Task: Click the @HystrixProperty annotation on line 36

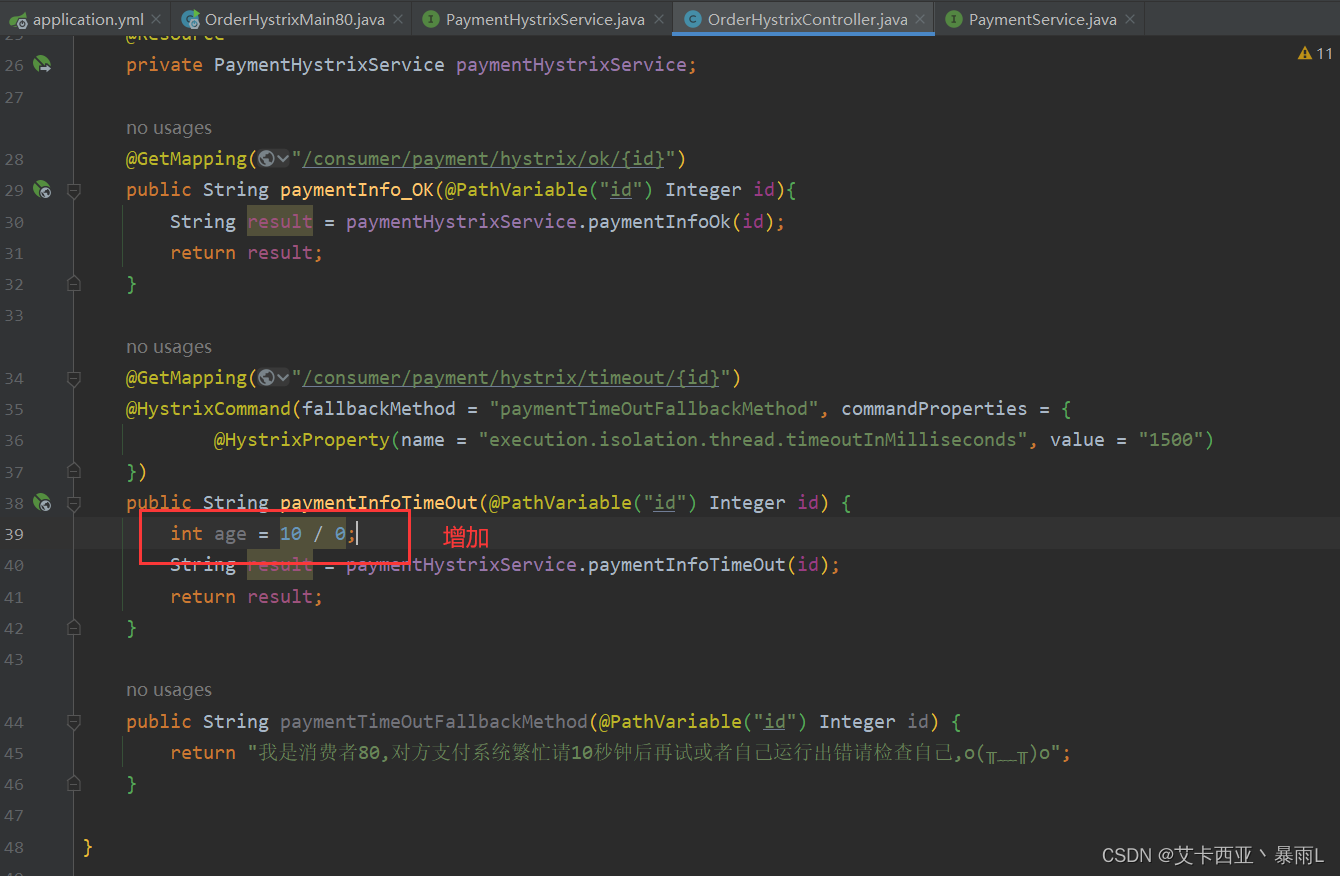Action: (302, 440)
